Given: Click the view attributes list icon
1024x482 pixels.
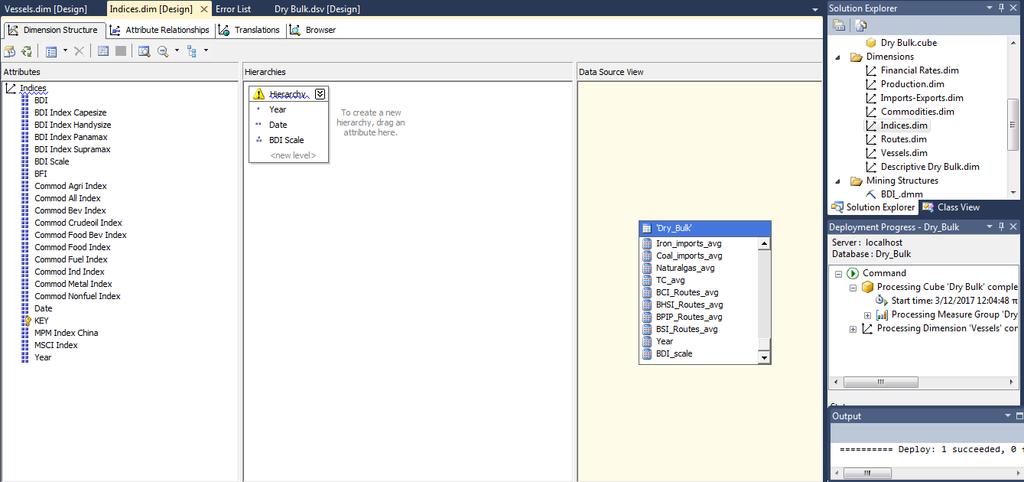Looking at the screenshot, I should pos(50,51).
